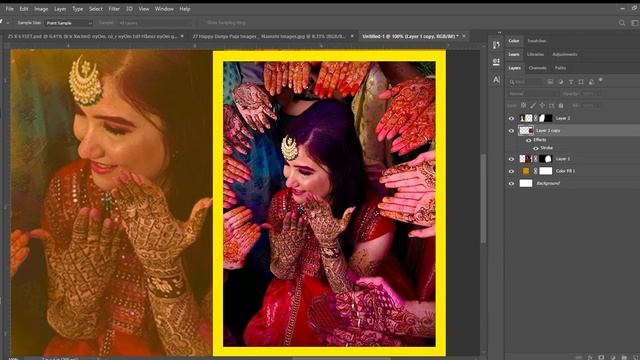Screen dimensions: 640x360
Task: Lock all padlock icon
Action: [561, 105]
